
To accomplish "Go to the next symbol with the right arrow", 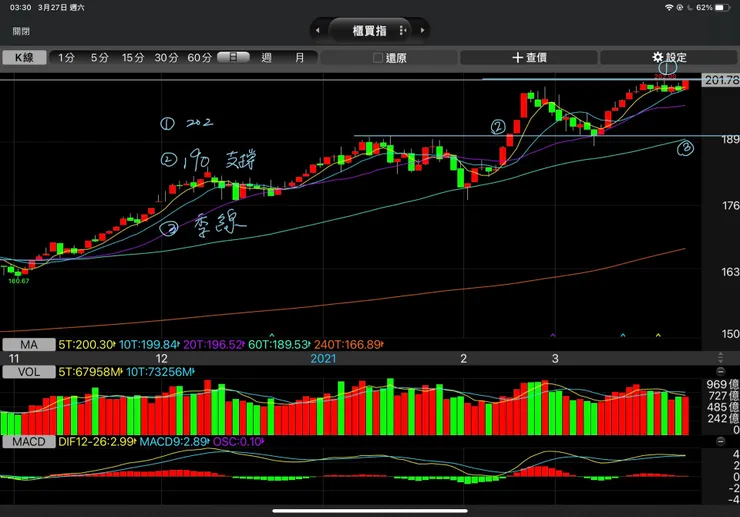I will click(x=422, y=30).
